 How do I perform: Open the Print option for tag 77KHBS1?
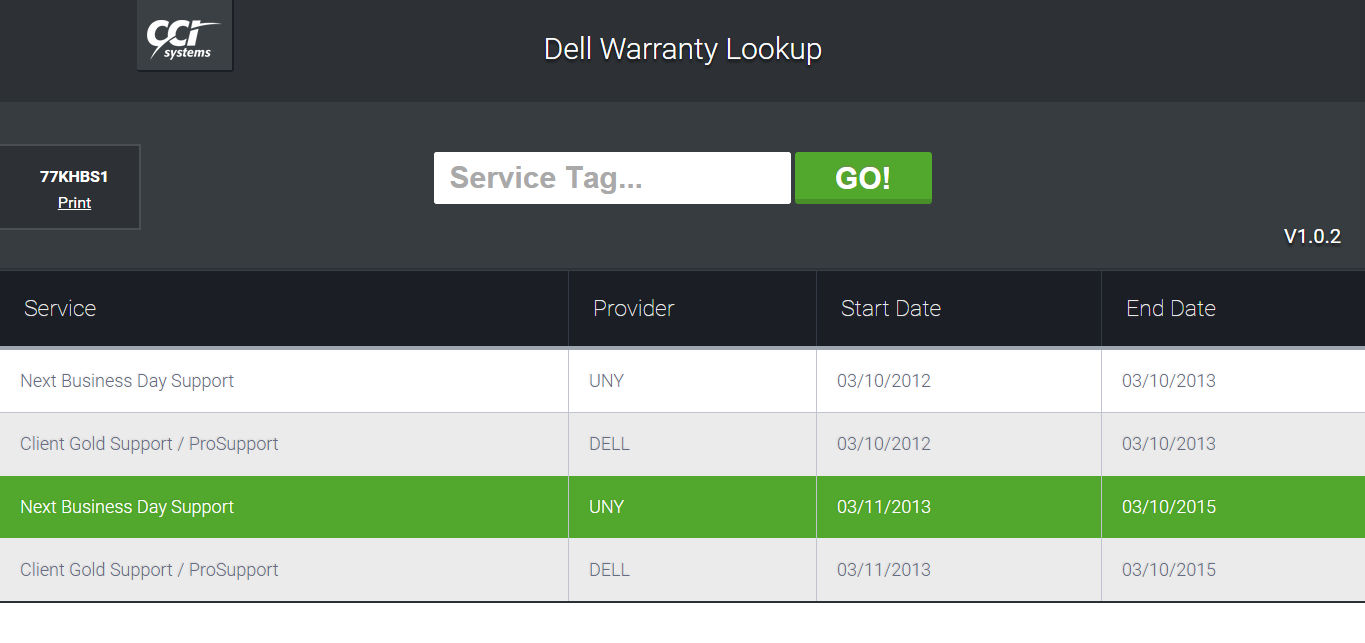(x=73, y=202)
